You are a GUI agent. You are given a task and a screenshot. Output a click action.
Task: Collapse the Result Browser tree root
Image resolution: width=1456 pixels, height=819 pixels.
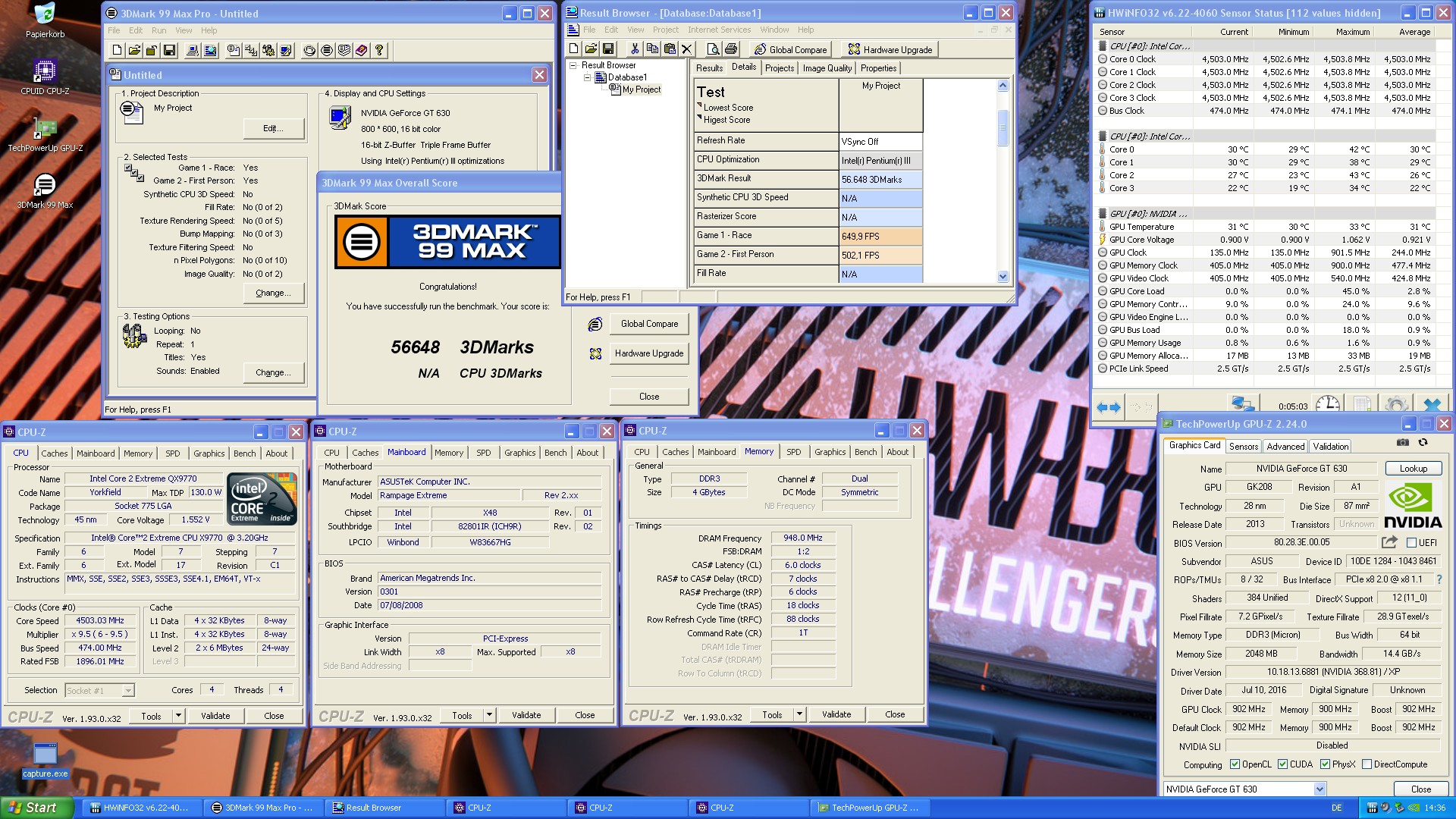(x=573, y=65)
